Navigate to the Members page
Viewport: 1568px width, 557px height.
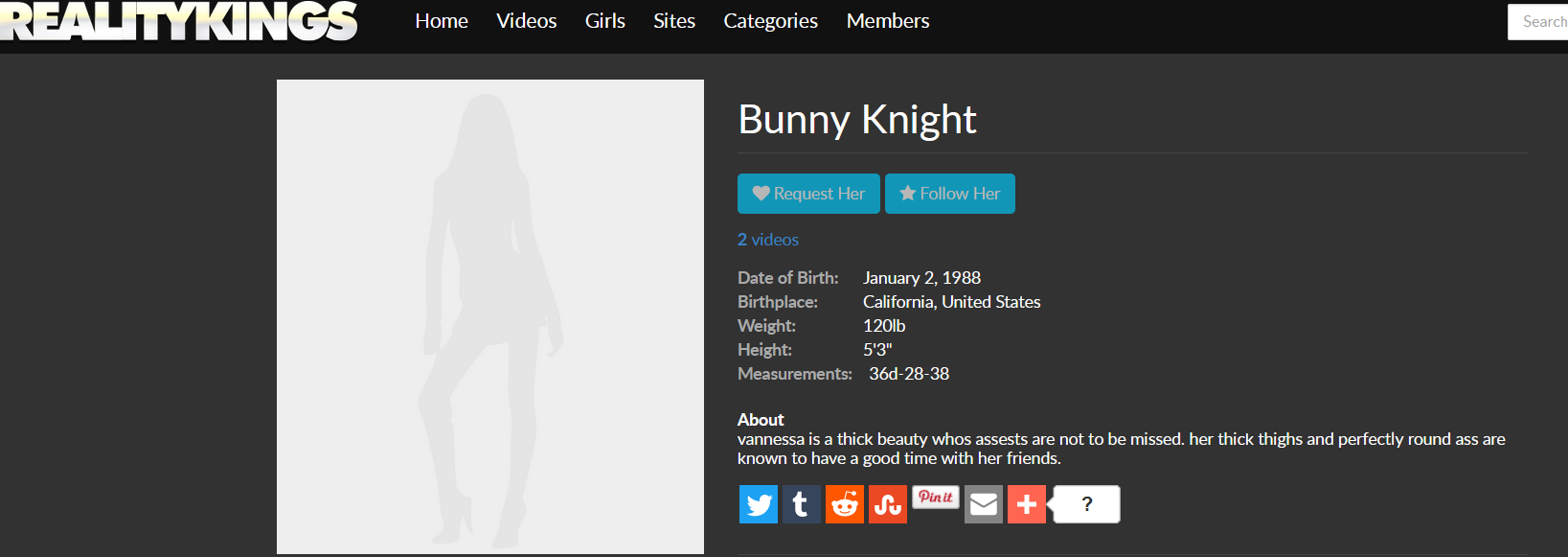pos(888,21)
